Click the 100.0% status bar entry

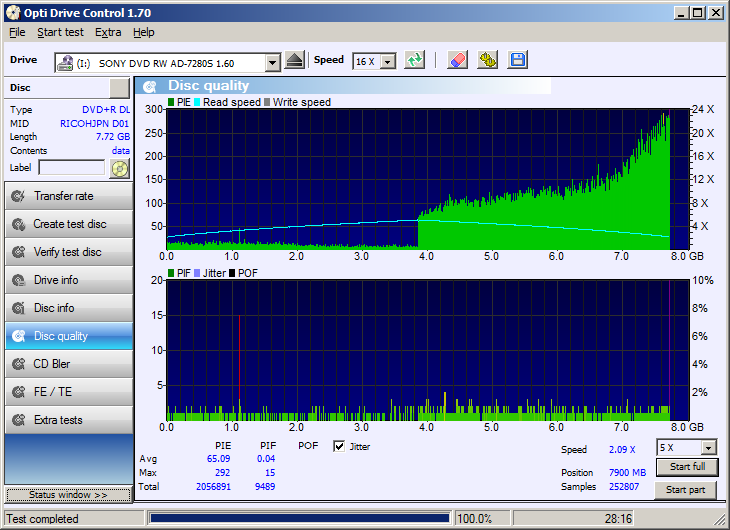[474, 518]
